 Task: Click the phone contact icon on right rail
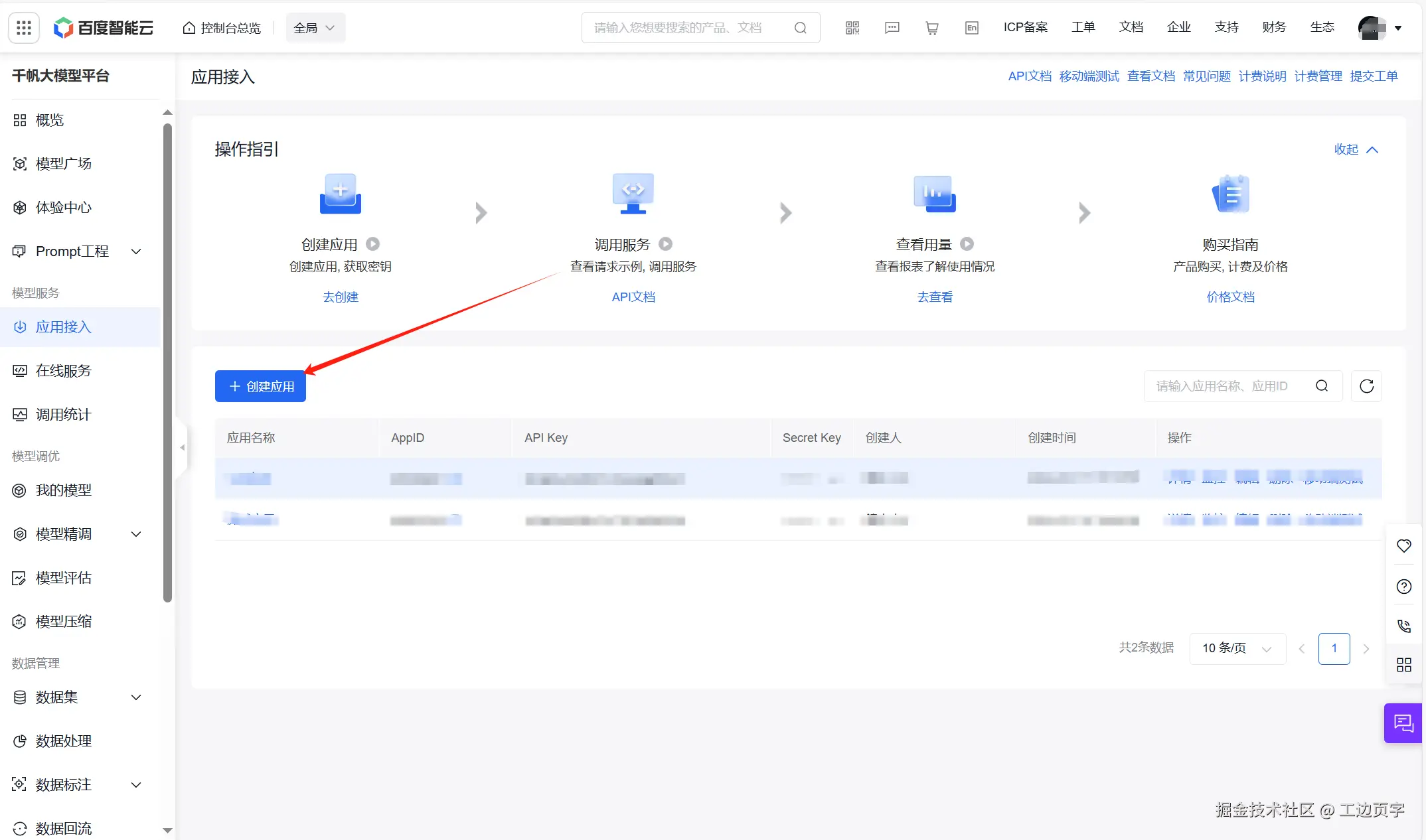click(1404, 626)
